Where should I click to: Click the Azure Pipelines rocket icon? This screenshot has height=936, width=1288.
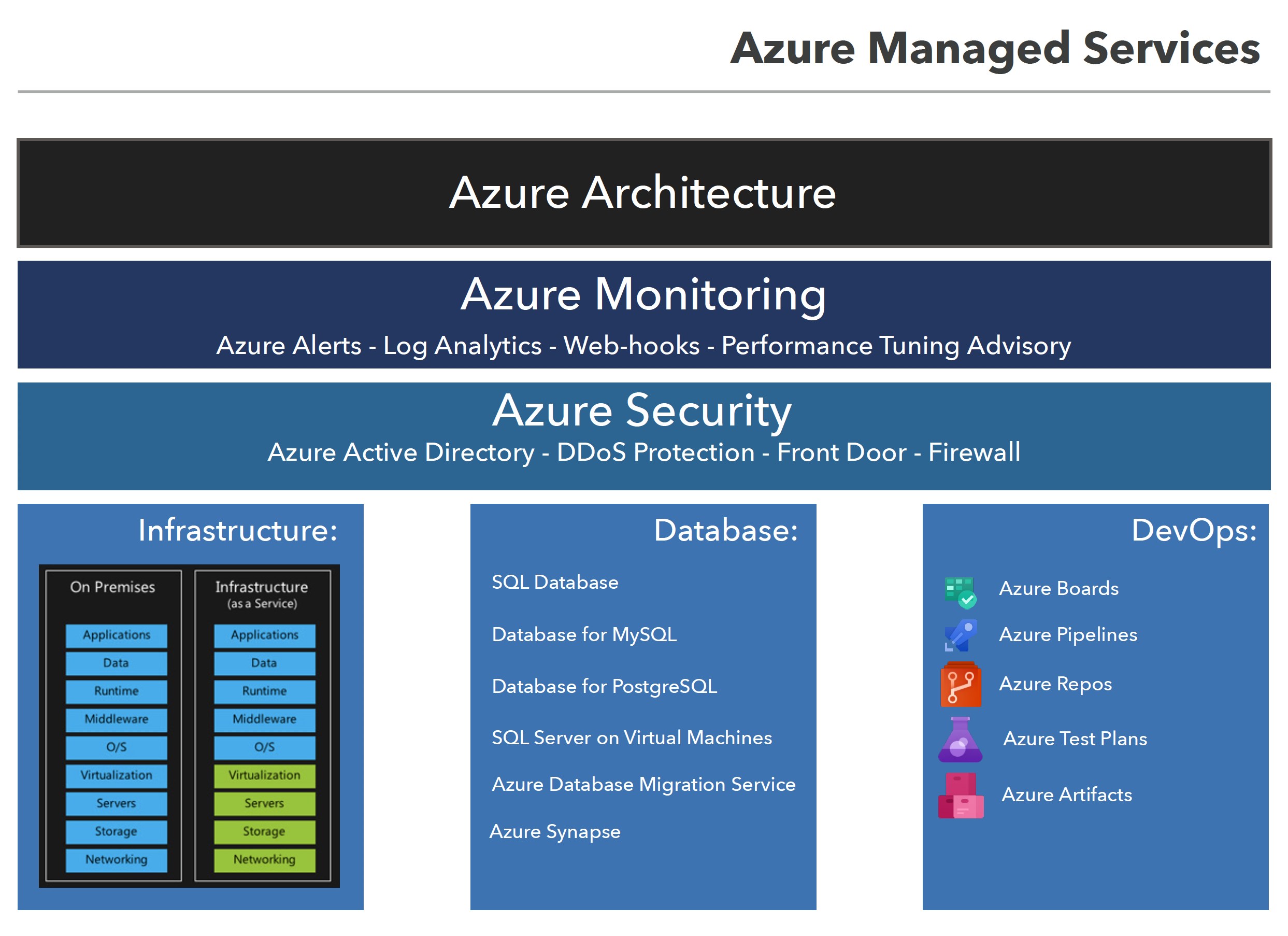pyautogui.click(x=961, y=635)
